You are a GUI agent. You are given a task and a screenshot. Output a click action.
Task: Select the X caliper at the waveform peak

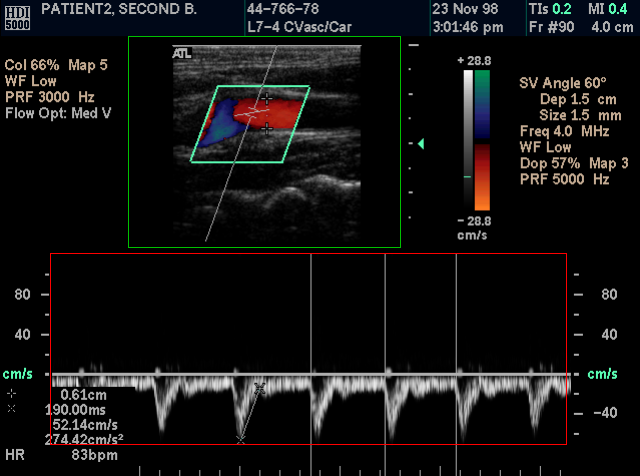click(x=240, y=439)
